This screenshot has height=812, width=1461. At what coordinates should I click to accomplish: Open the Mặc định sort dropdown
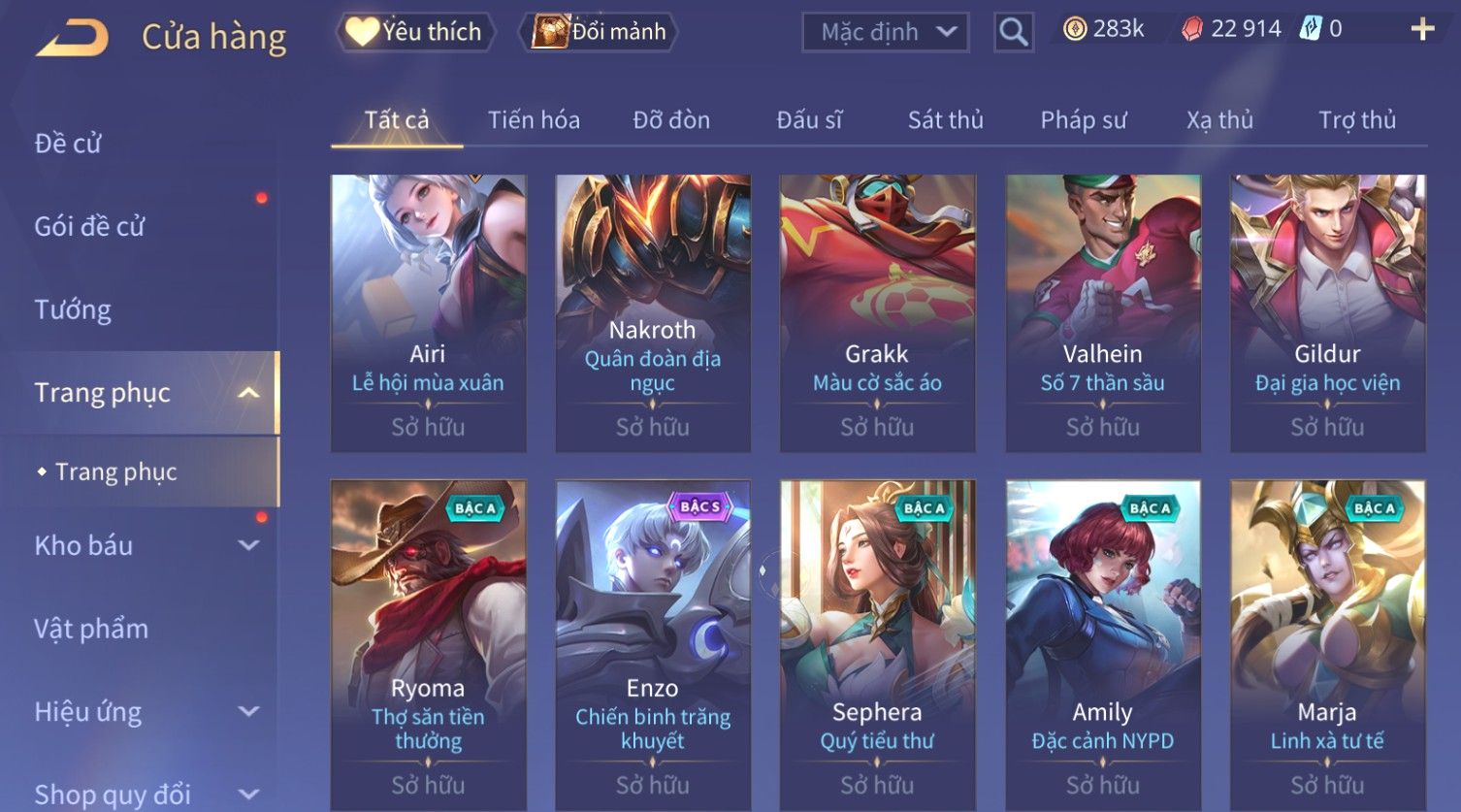click(885, 32)
